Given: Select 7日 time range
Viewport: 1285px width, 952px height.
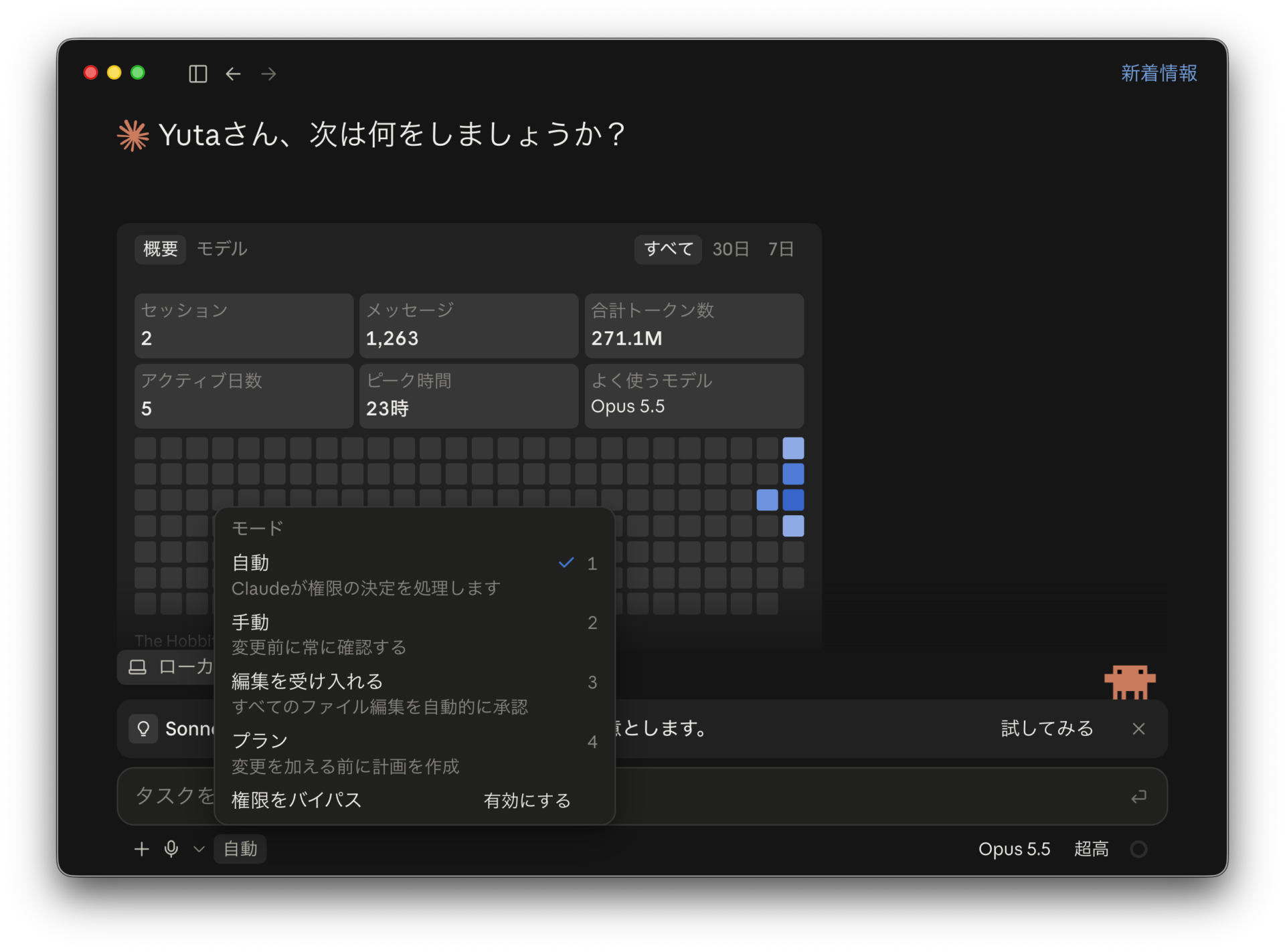Looking at the screenshot, I should pos(780,249).
